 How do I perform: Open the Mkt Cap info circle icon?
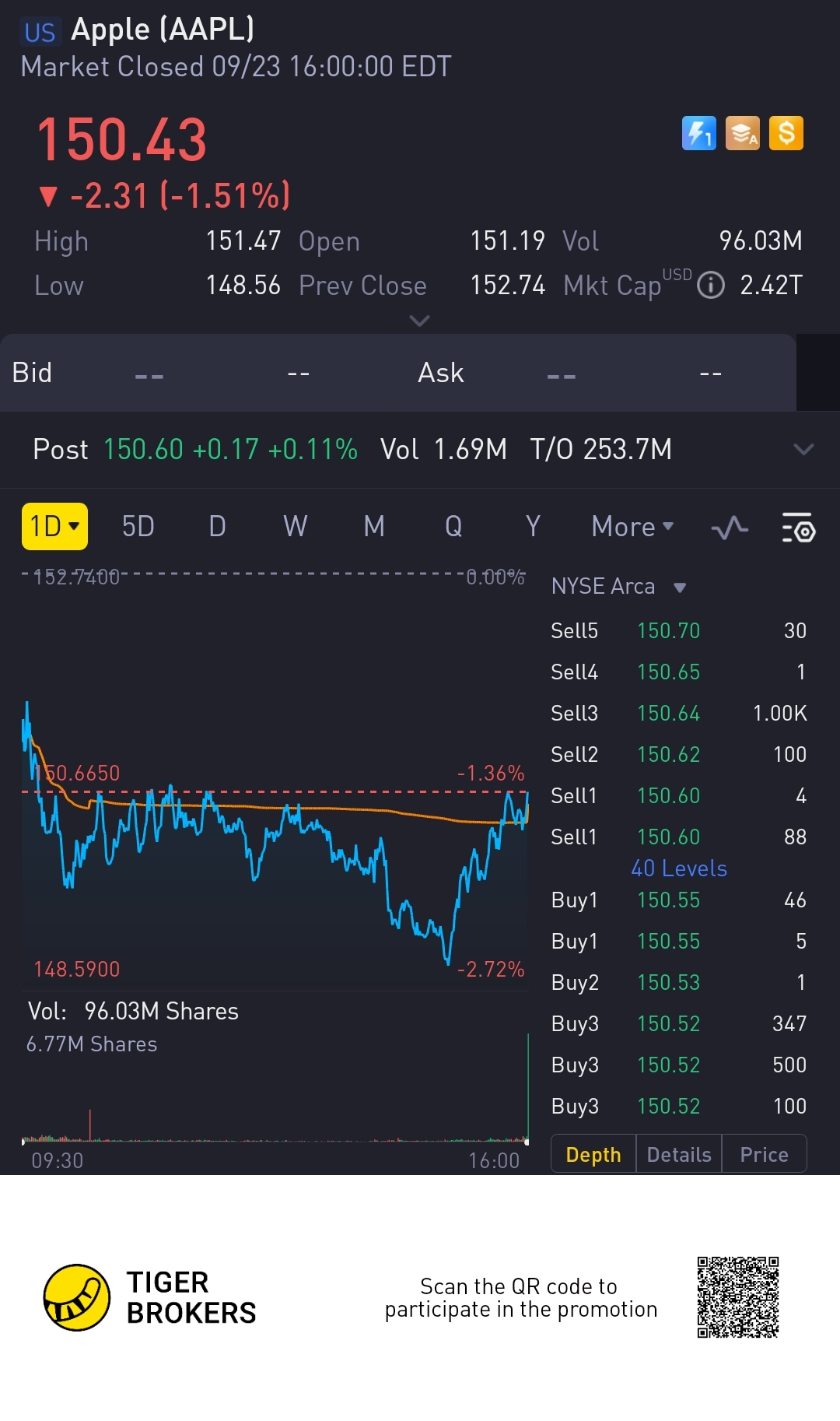point(711,286)
